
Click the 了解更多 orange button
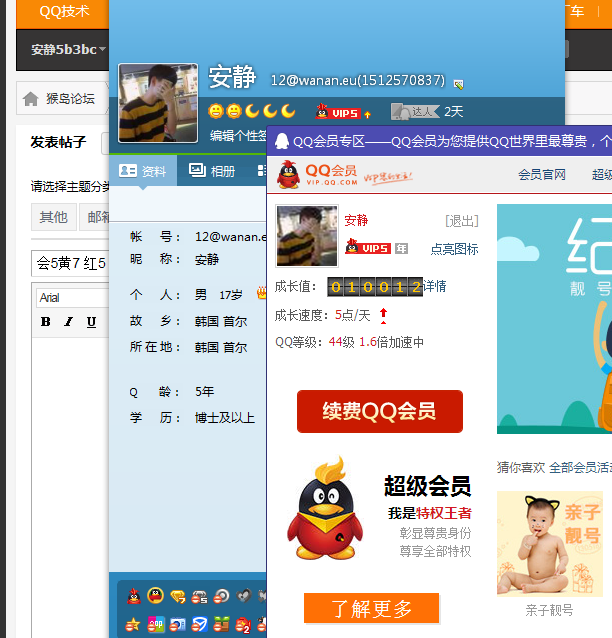pos(372,608)
